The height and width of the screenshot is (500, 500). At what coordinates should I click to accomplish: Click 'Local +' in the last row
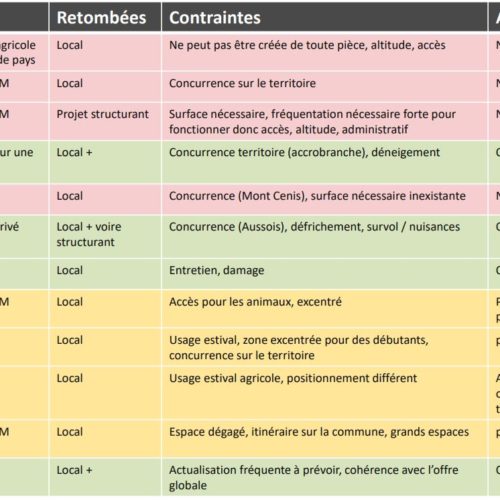[x=74, y=470]
